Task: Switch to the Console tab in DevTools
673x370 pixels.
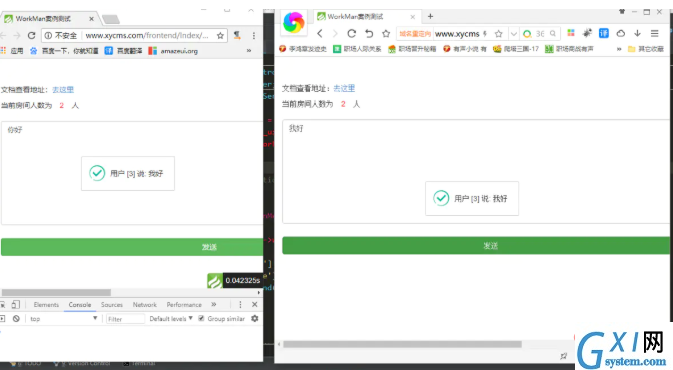Action: tap(80, 305)
